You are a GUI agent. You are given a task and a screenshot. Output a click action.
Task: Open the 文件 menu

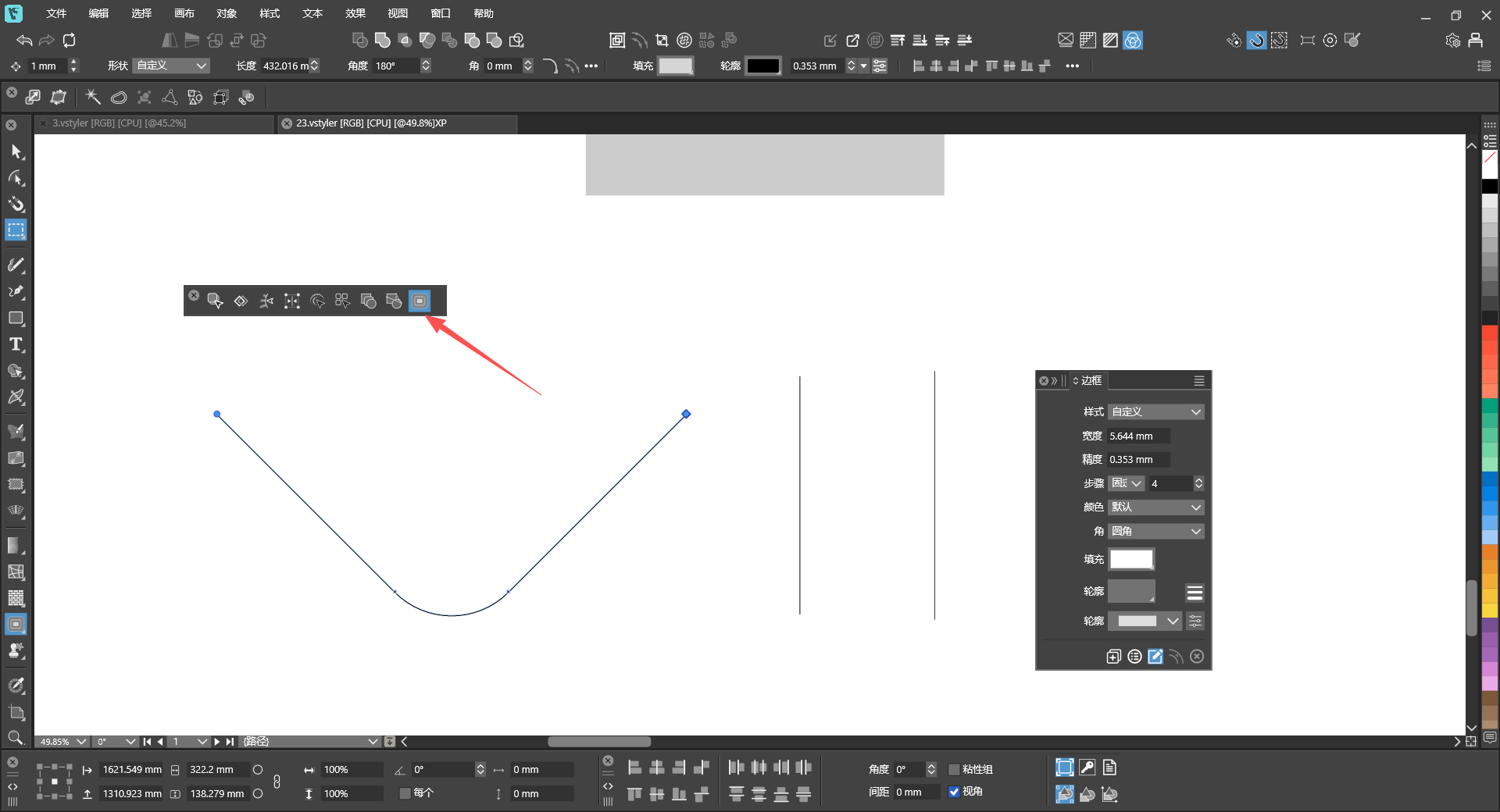(x=56, y=13)
